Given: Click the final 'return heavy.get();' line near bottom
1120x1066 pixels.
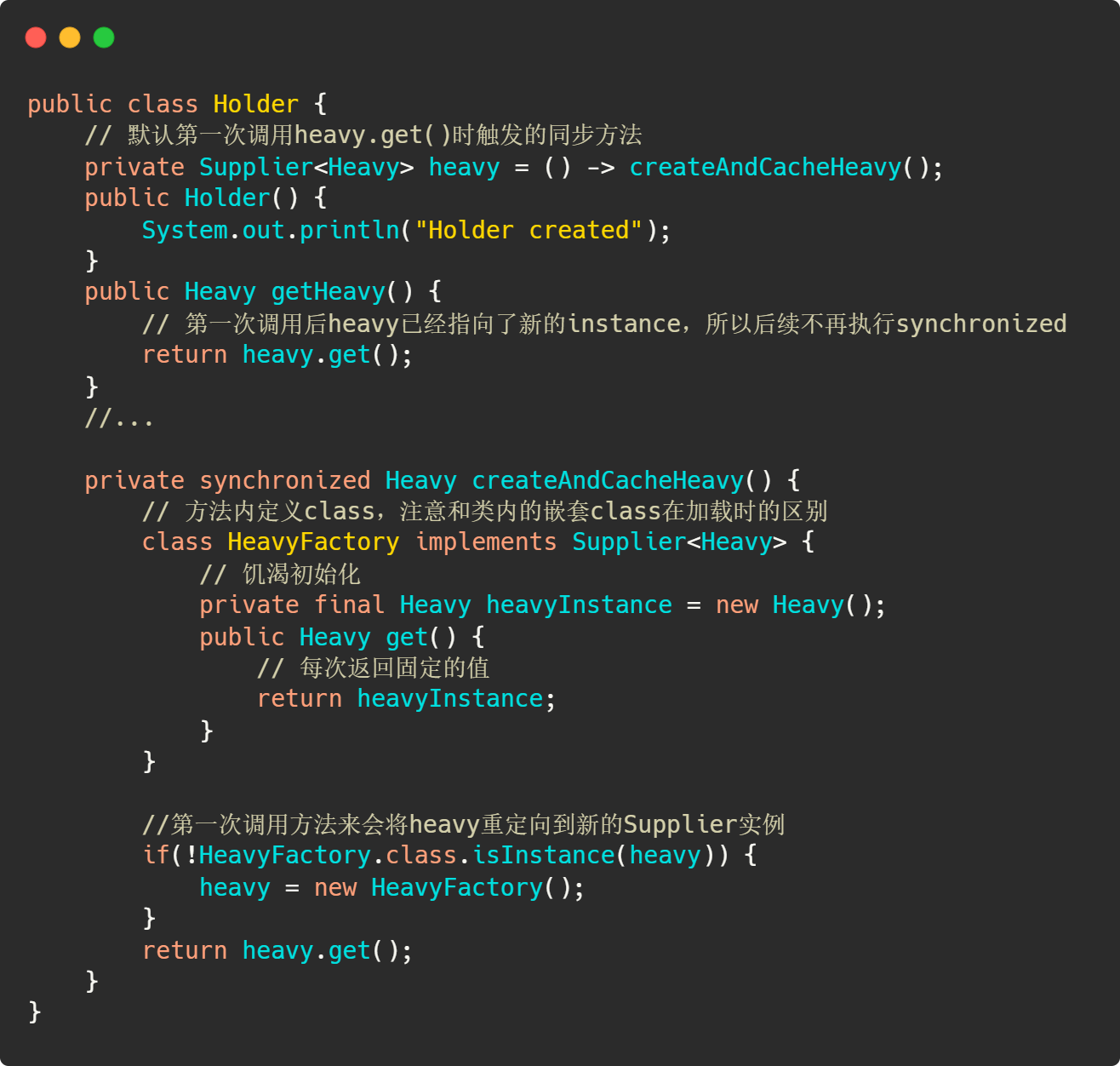Looking at the screenshot, I should 277,951.
